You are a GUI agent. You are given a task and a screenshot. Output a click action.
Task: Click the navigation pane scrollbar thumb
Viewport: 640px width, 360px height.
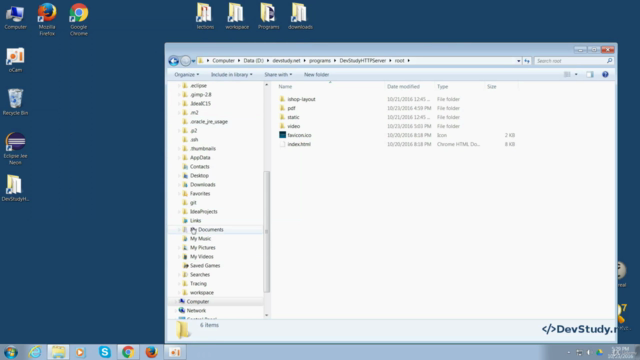tap(267, 231)
